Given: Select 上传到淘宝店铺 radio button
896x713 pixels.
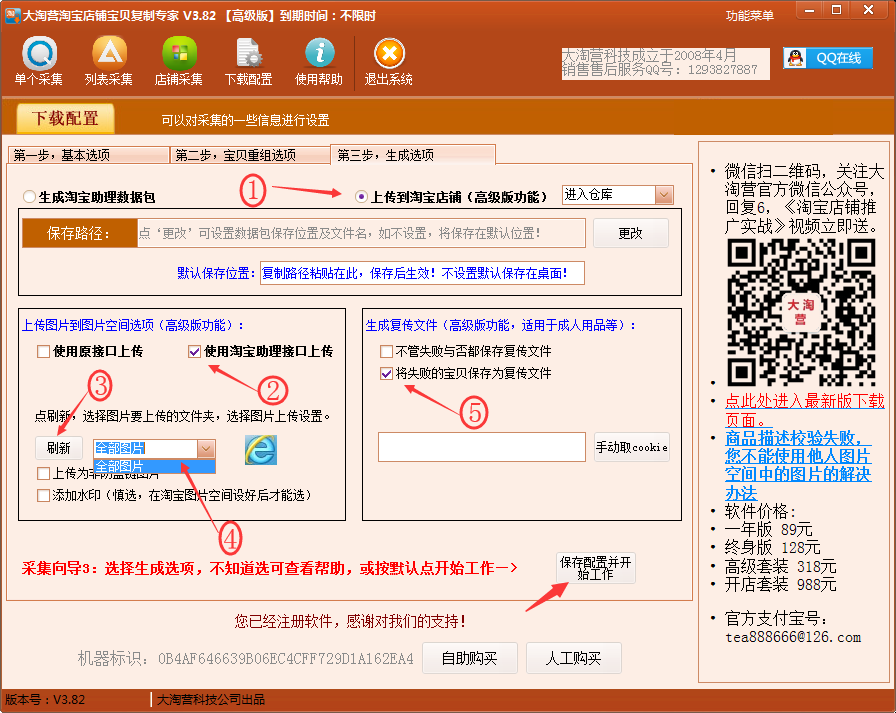Looking at the screenshot, I should [x=361, y=197].
